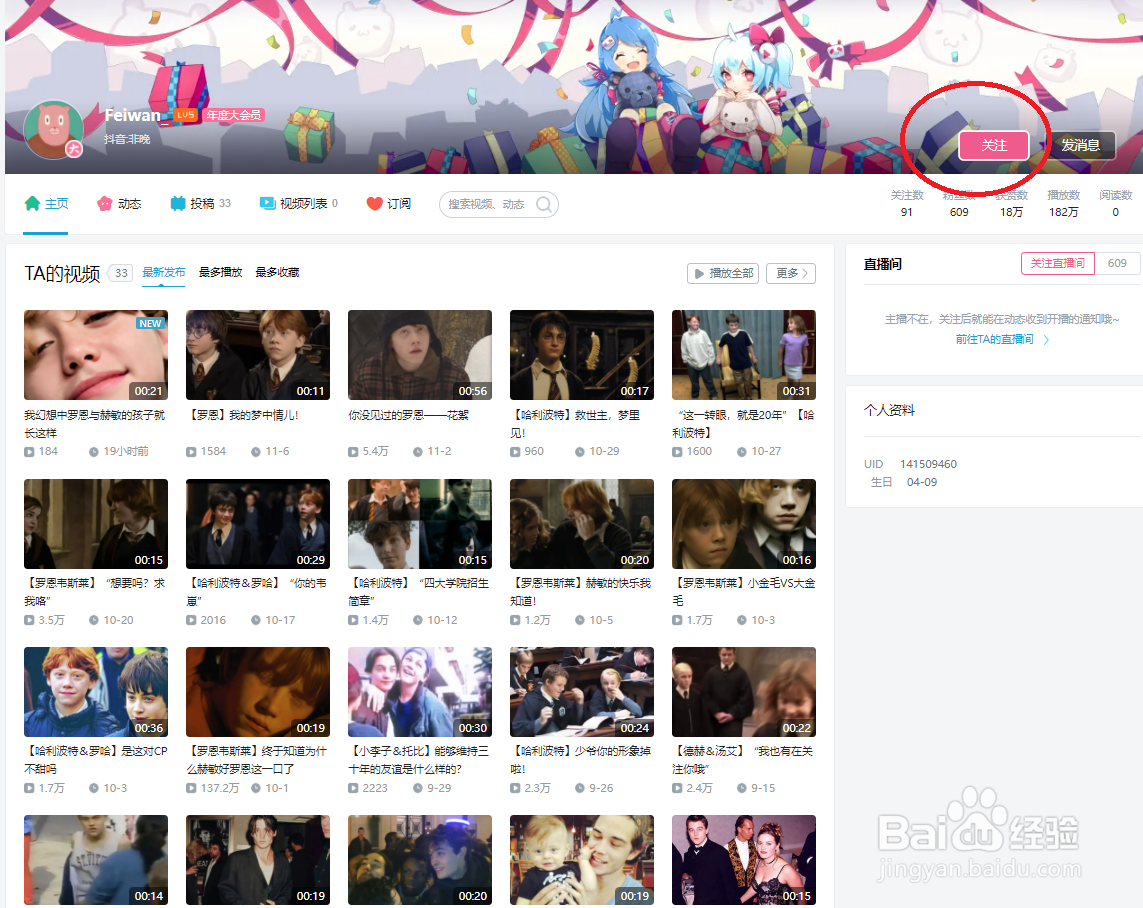This screenshot has height=908, width=1143.
Task: Open video title “这一转眼，就是20年”
Action: pyautogui.click(x=744, y=423)
